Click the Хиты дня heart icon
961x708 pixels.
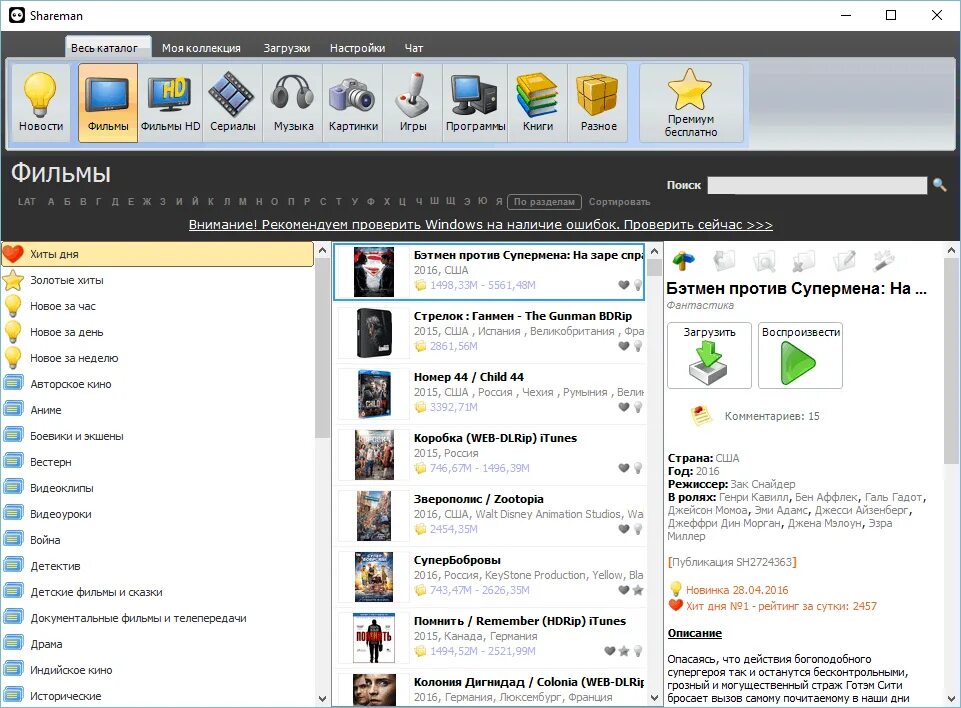(x=13, y=253)
